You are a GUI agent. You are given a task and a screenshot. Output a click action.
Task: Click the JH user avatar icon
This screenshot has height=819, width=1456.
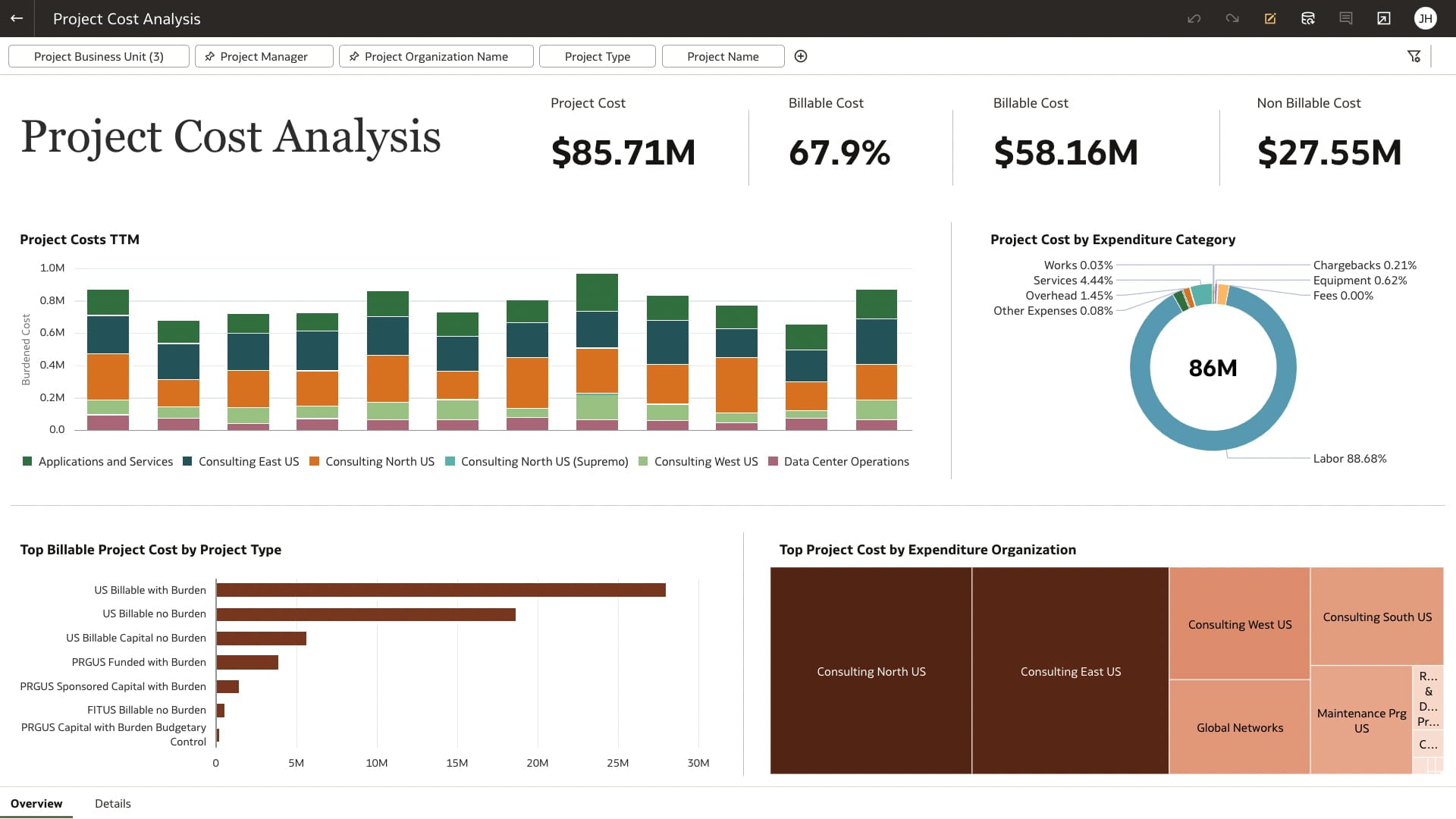[x=1426, y=19]
